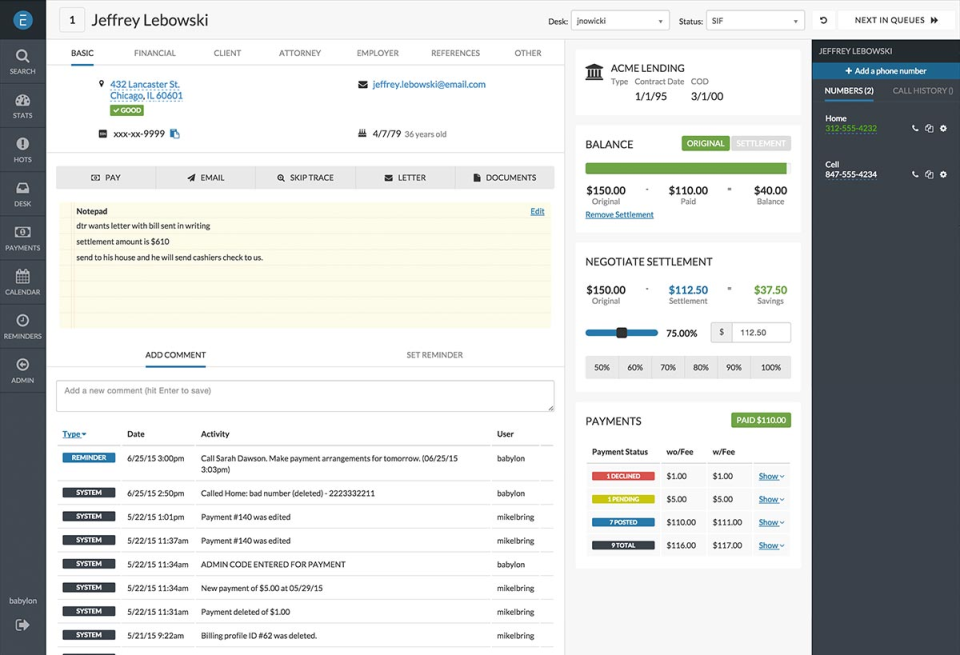Open the Set Reminder tab
The height and width of the screenshot is (655, 960).
(434, 355)
